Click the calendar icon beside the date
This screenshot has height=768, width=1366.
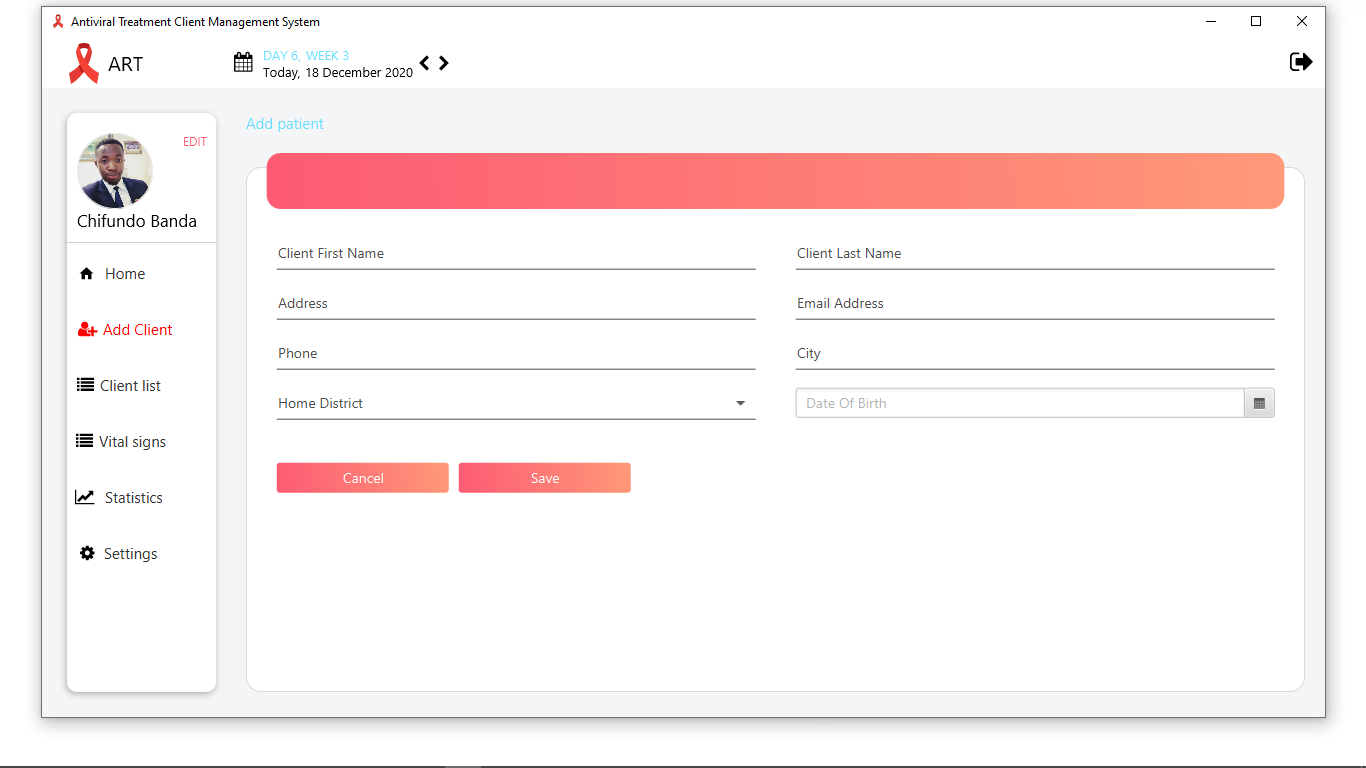(x=242, y=62)
